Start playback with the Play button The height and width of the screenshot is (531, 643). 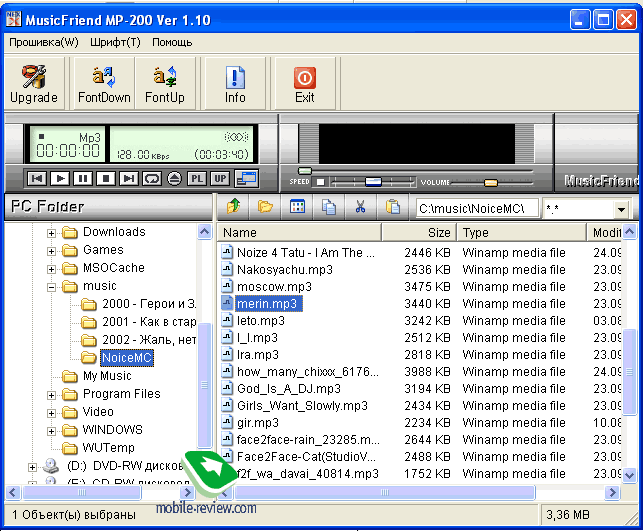[60, 178]
